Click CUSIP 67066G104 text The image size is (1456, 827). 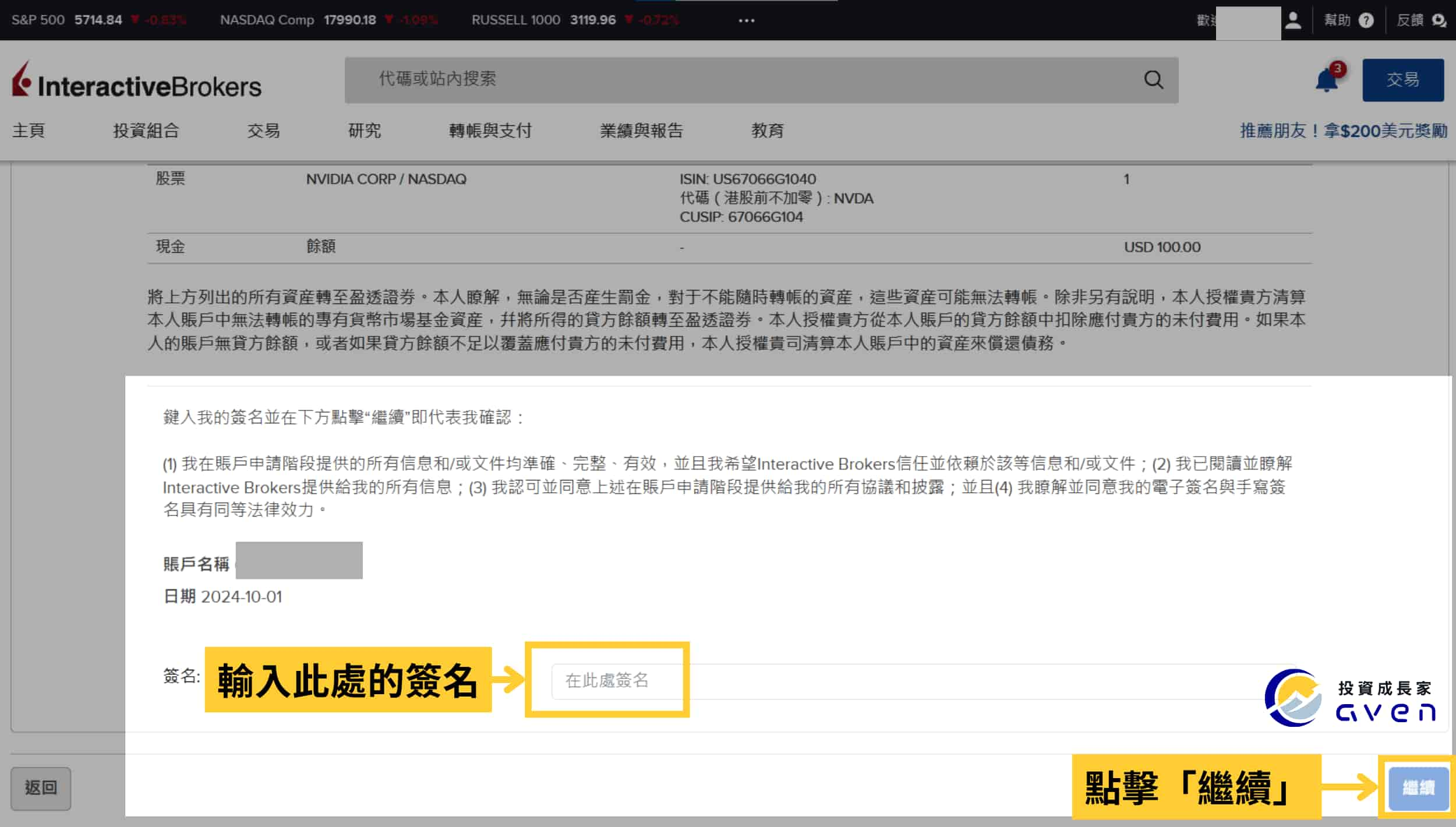point(741,217)
